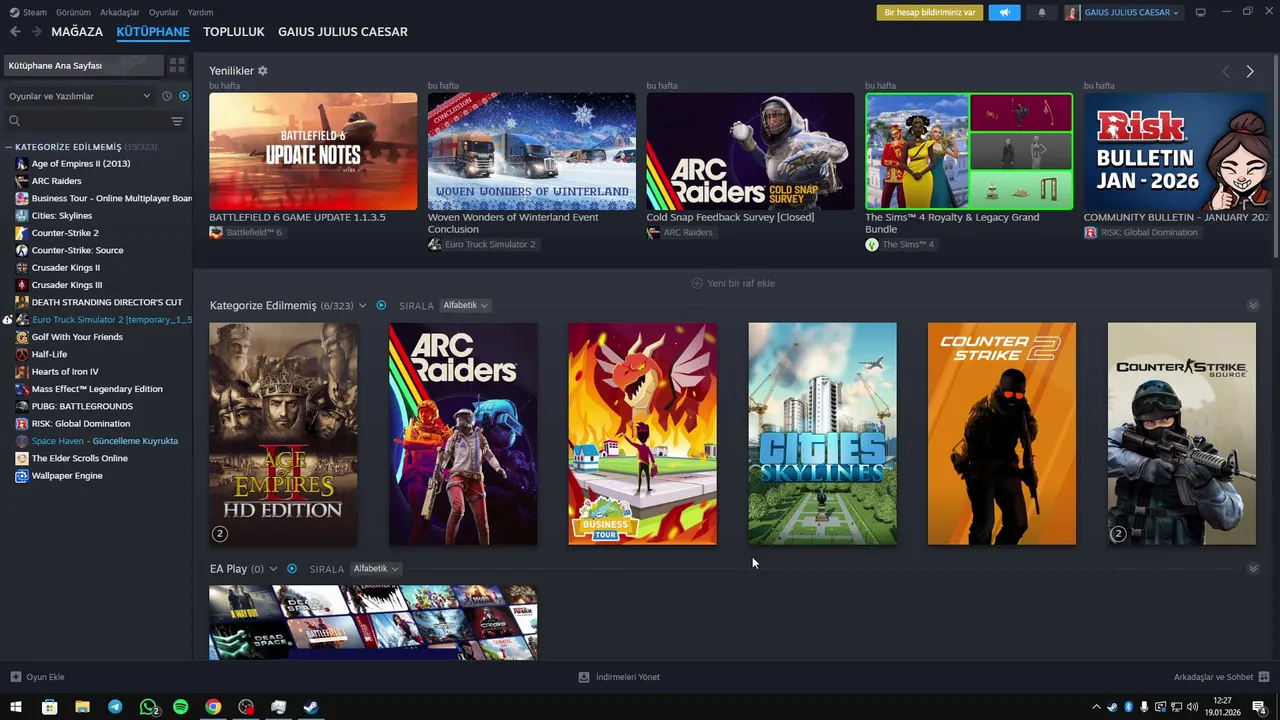This screenshot has width=1280, height=720.
Task: Open Kategorize Edilmemiş shelf title dropdown
Action: pyautogui.click(x=363, y=305)
